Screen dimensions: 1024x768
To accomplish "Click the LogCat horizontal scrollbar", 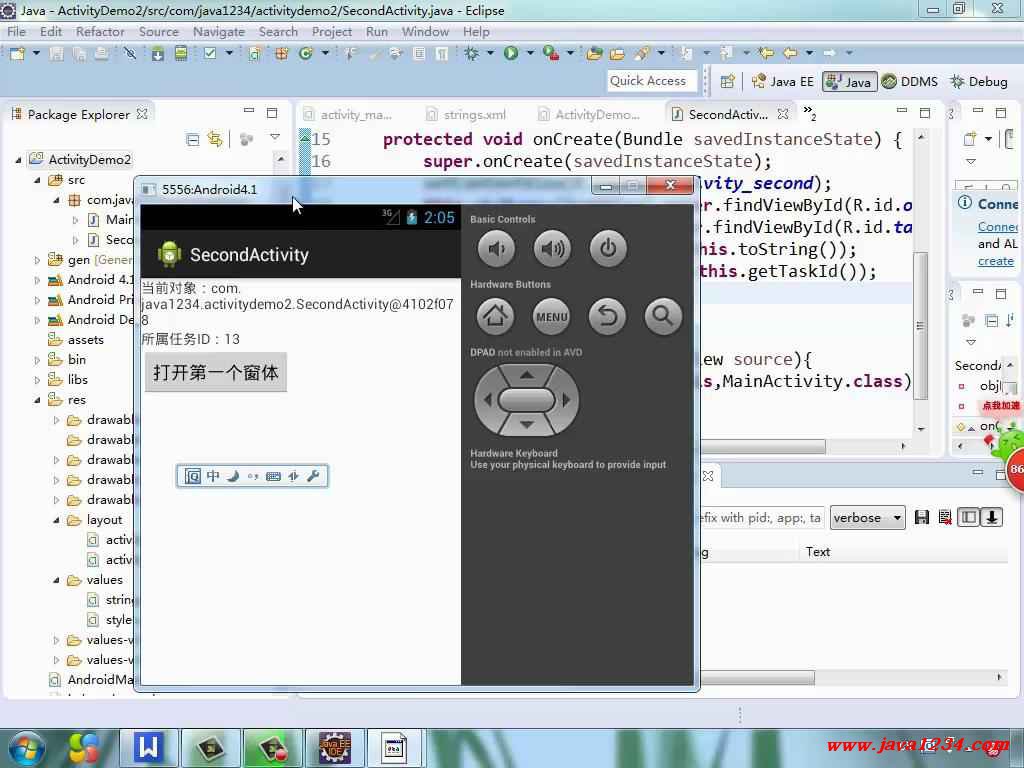I will click(x=758, y=678).
